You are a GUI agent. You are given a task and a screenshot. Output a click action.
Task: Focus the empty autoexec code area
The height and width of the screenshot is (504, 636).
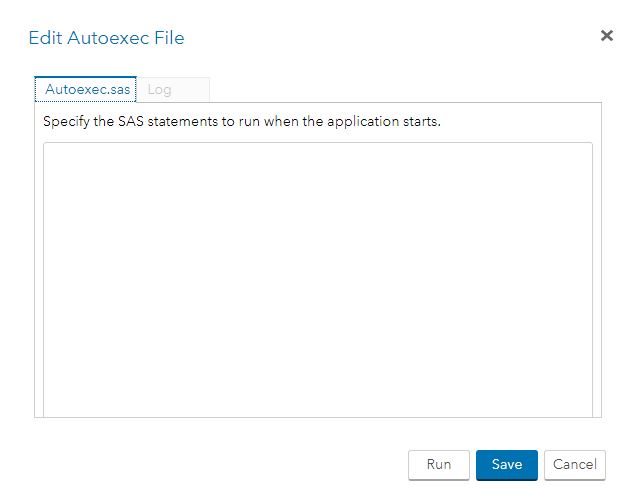318,279
